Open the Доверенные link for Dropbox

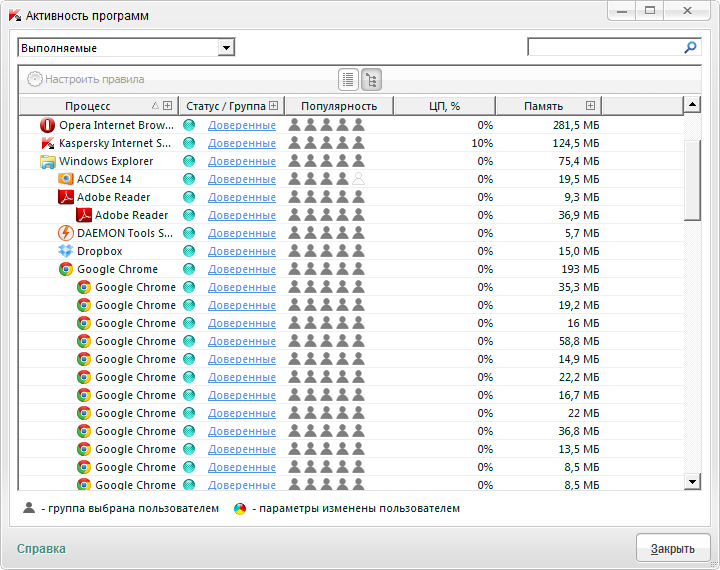(242, 251)
